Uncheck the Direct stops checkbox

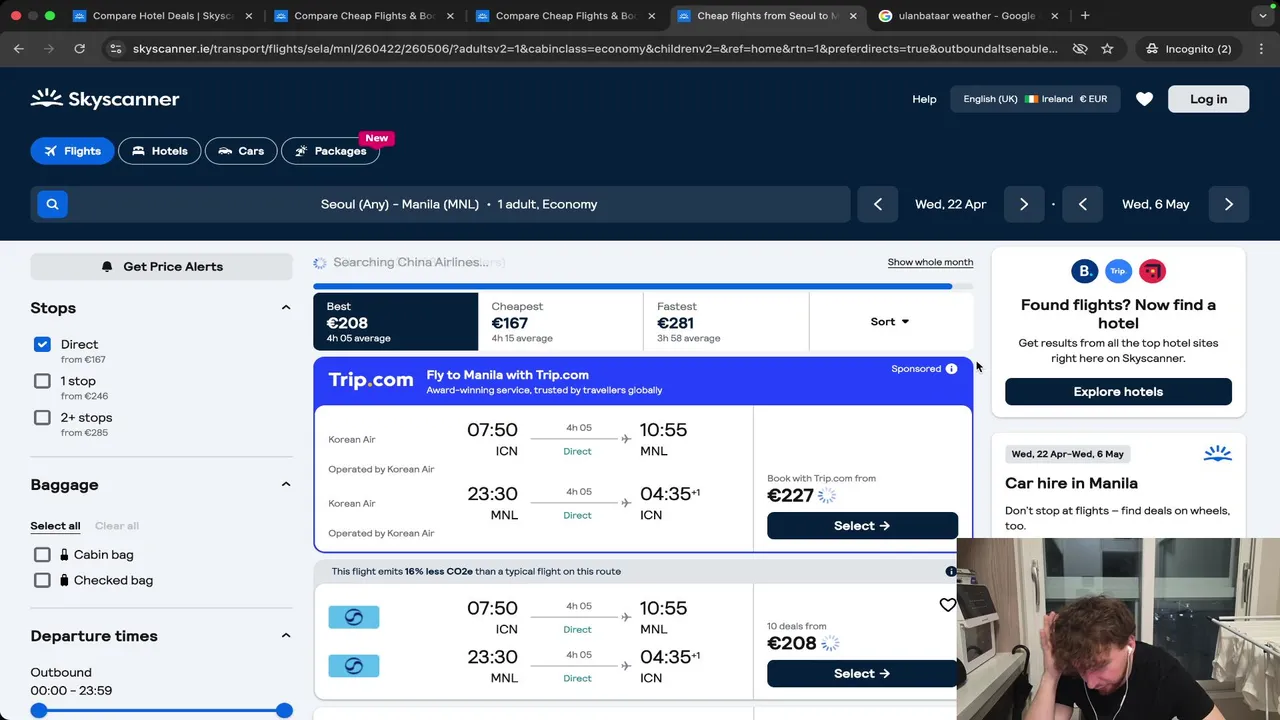pyautogui.click(x=42, y=344)
